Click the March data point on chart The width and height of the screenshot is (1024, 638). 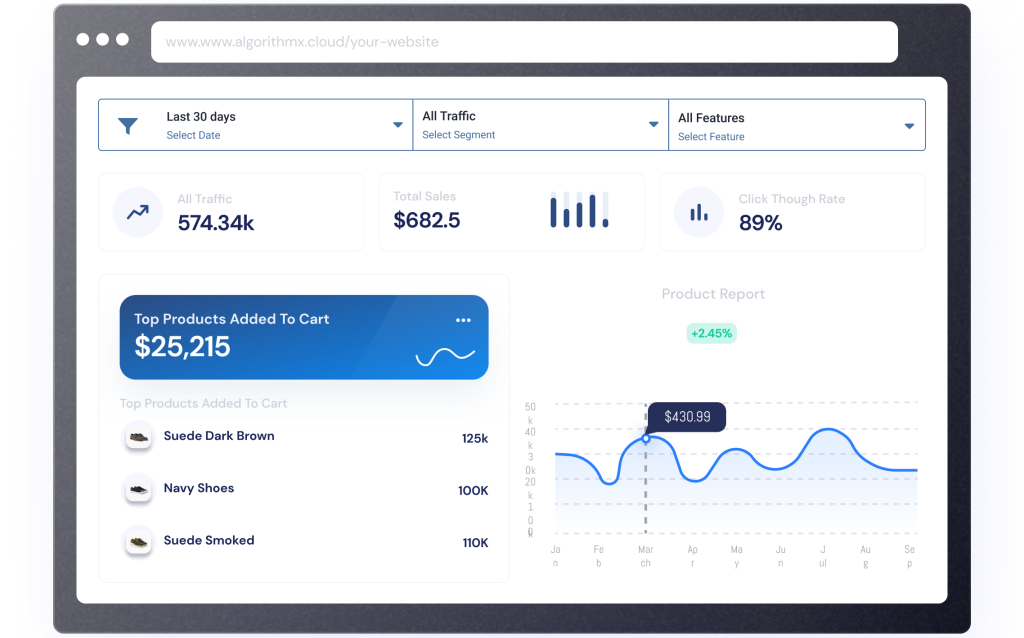(646, 438)
